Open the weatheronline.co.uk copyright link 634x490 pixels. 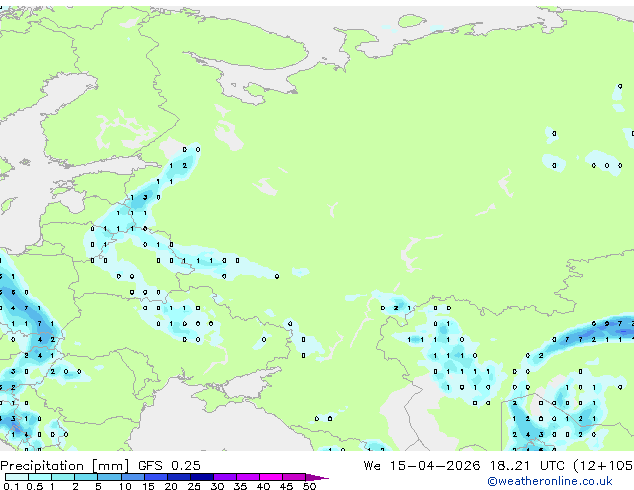[x=550, y=481]
